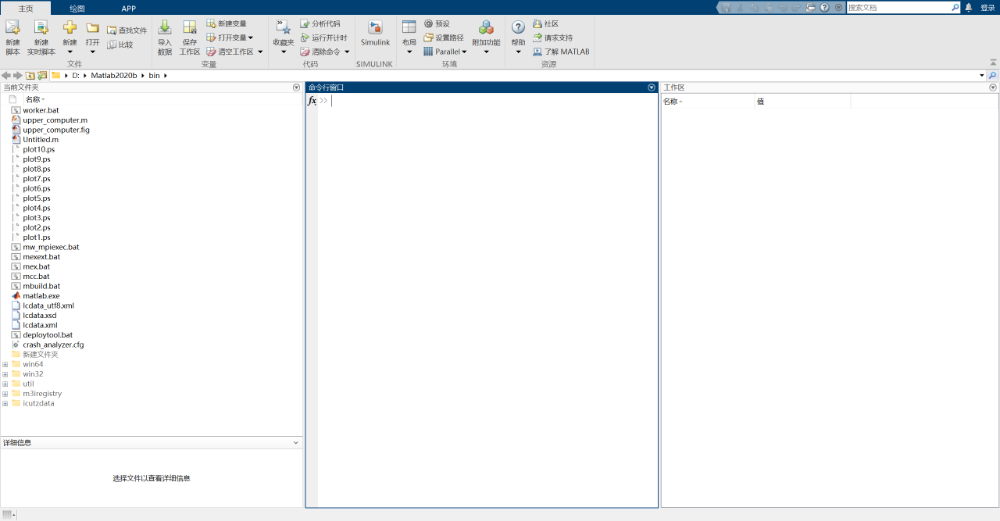1000x521 pixels.
Task: Click the 布局 (Layout) icon
Action: 409,27
